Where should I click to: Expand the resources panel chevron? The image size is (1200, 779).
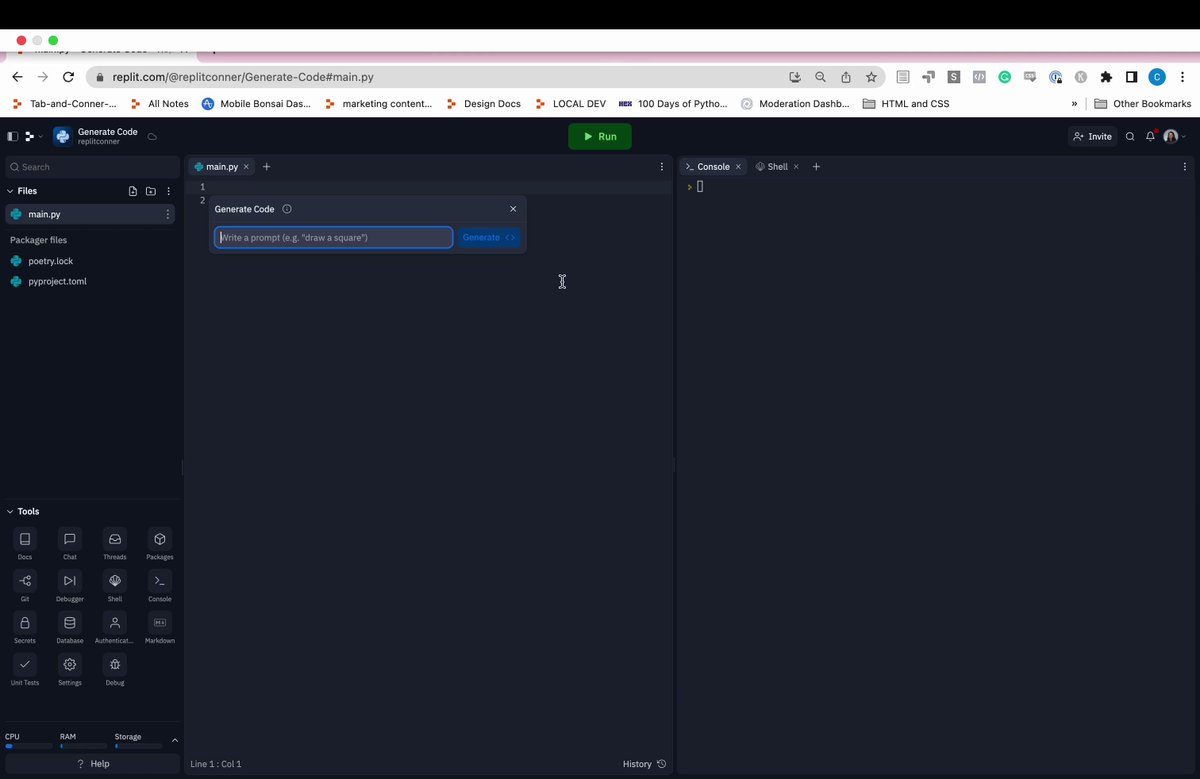(x=175, y=740)
